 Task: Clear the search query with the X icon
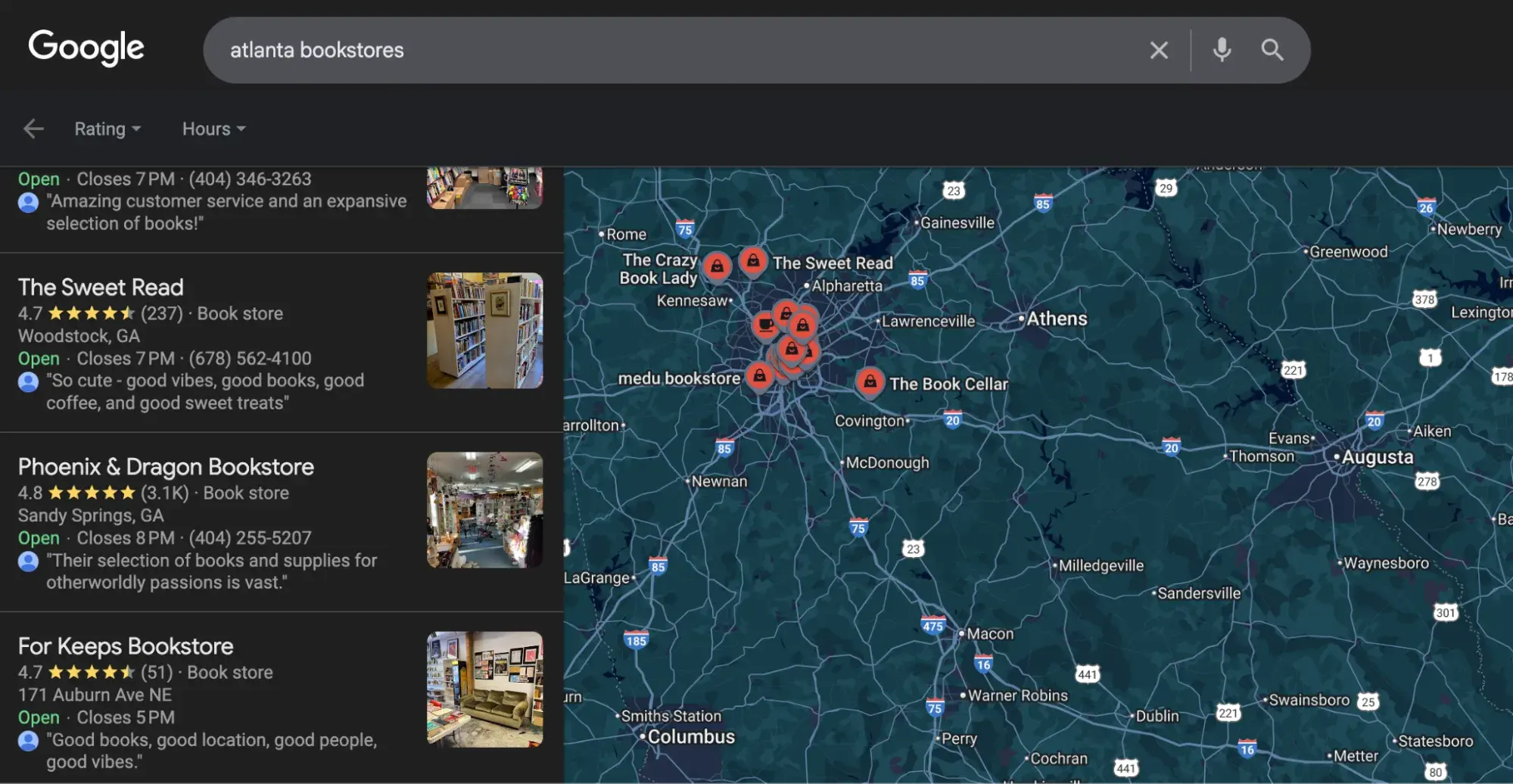tap(1159, 50)
